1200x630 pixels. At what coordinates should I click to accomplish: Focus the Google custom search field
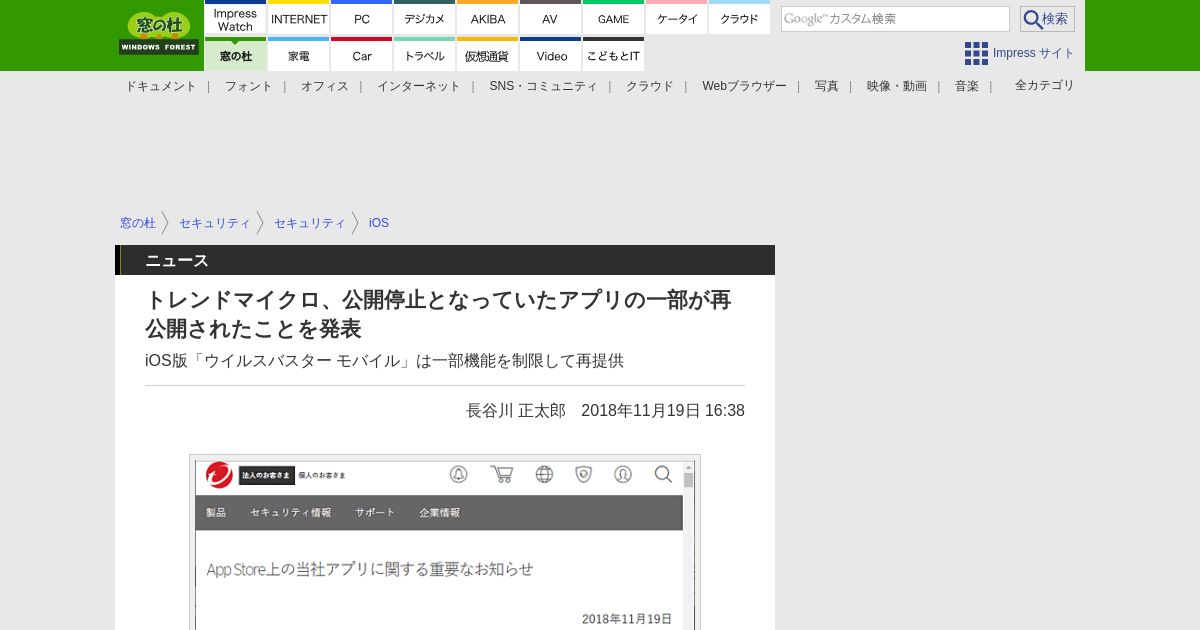pos(895,19)
